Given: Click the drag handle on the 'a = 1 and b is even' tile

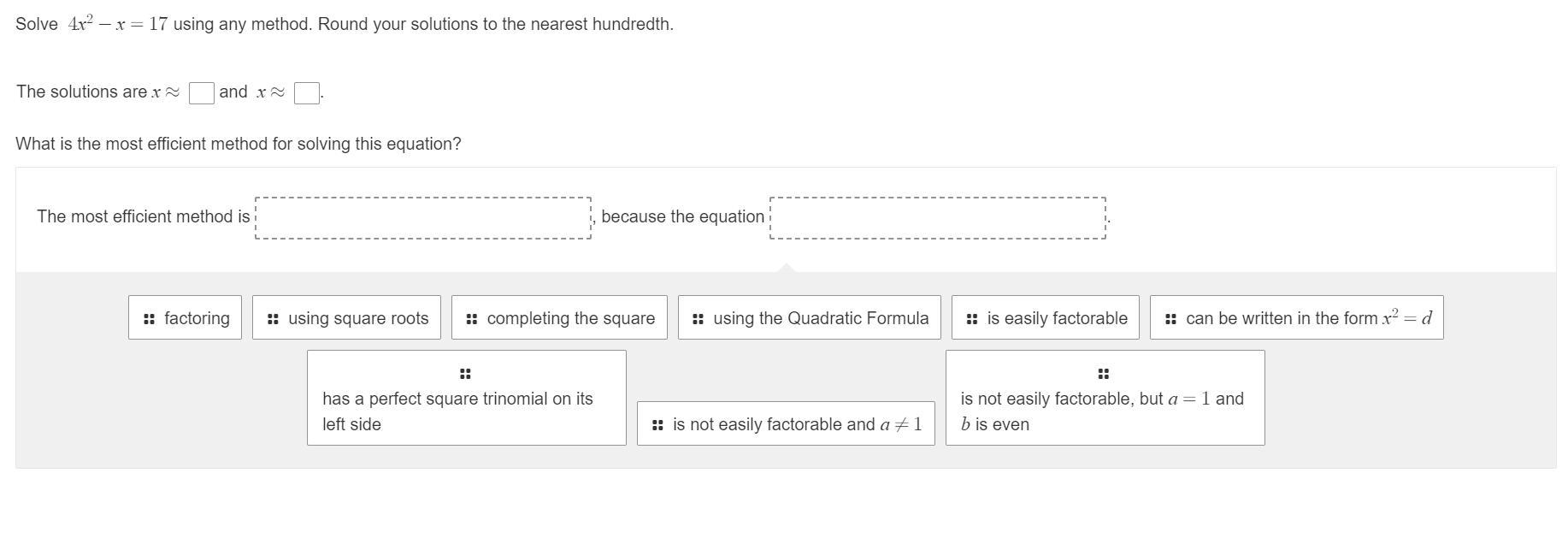Looking at the screenshot, I should pyautogui.click(x=1104, y=374).
